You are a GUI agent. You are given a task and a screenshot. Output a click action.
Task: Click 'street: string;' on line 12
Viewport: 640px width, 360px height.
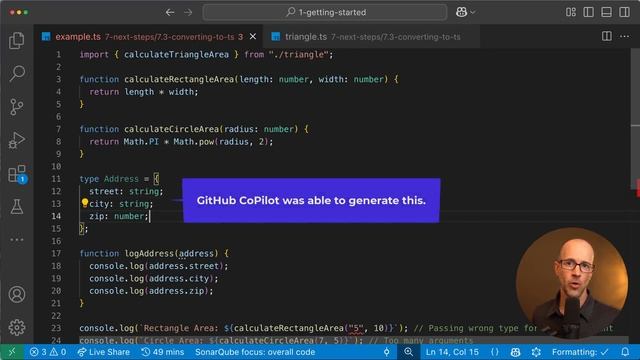click(x=126, y=191)
